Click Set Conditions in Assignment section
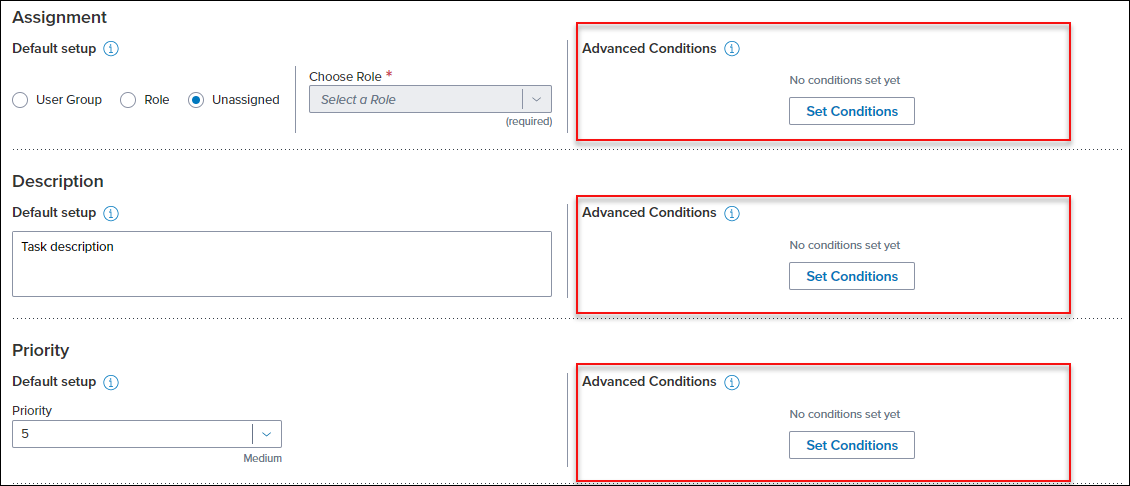 (852, 112)
